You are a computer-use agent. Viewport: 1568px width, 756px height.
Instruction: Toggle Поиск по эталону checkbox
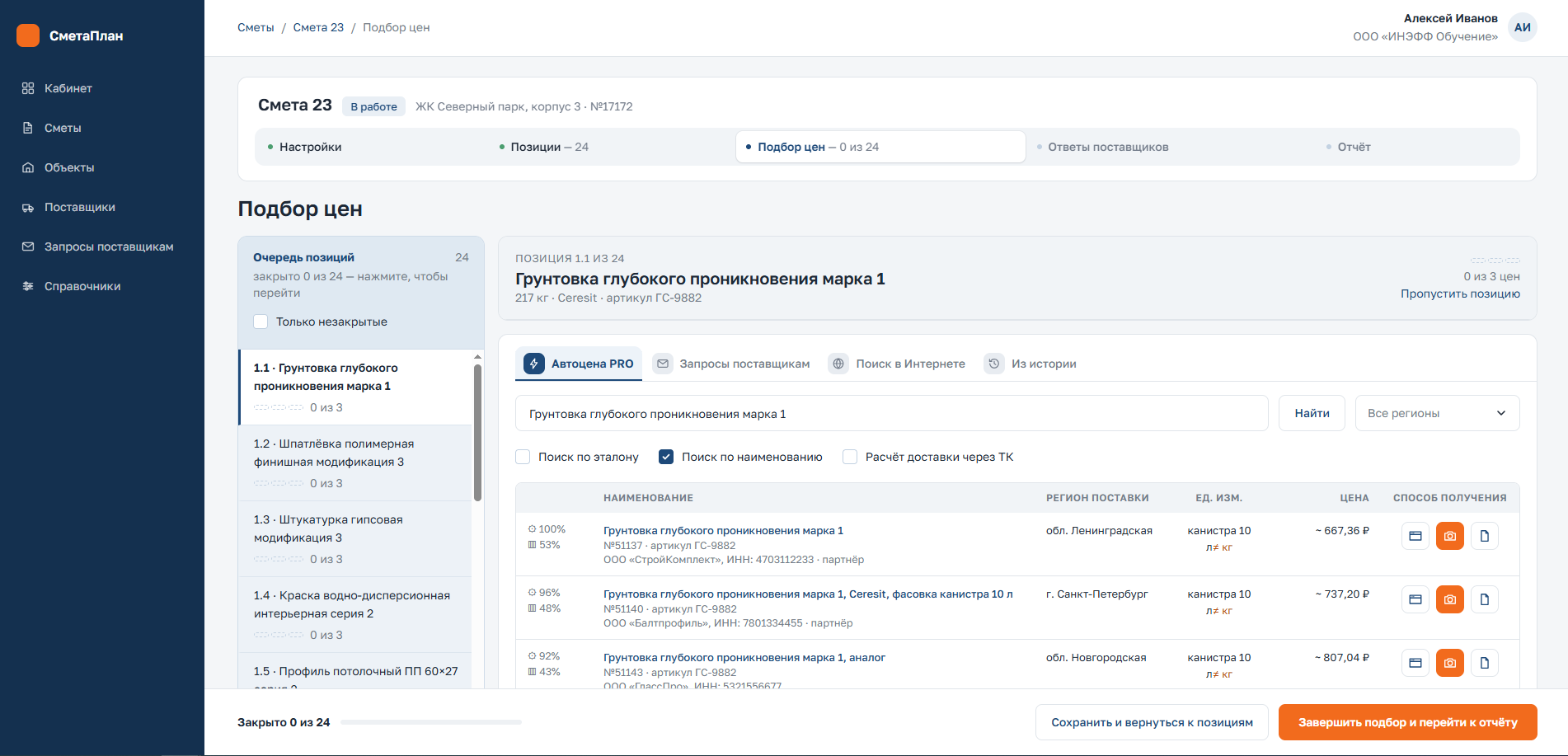(523, 457)
